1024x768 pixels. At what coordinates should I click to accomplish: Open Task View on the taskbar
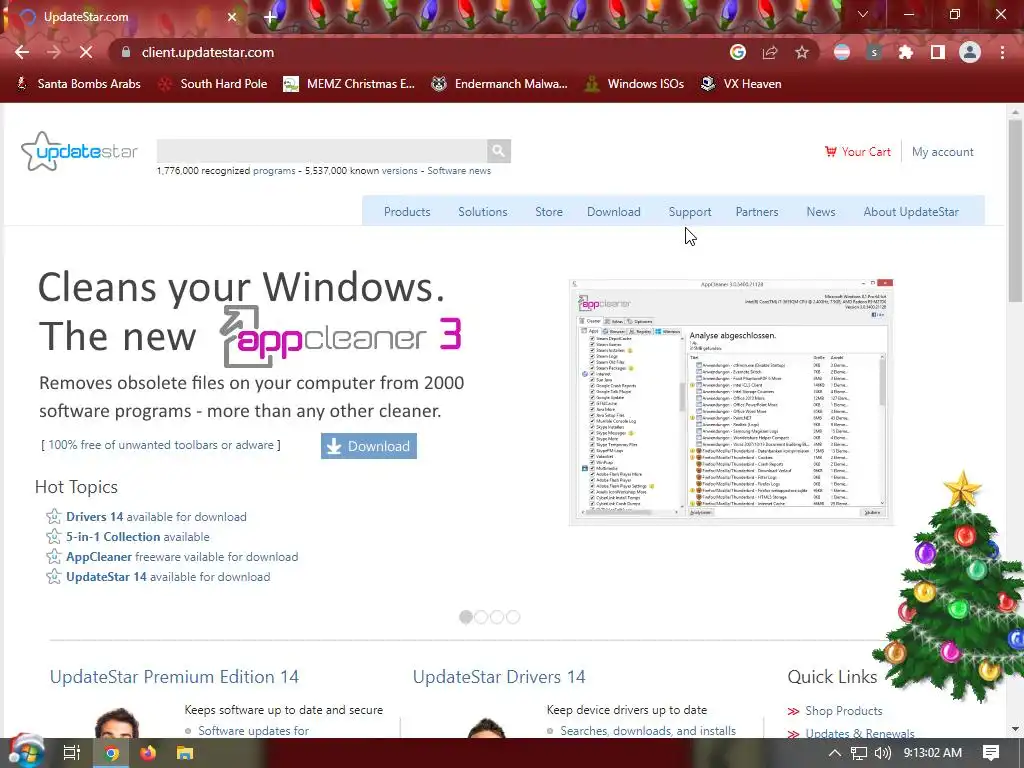click(x=71, y=753)
